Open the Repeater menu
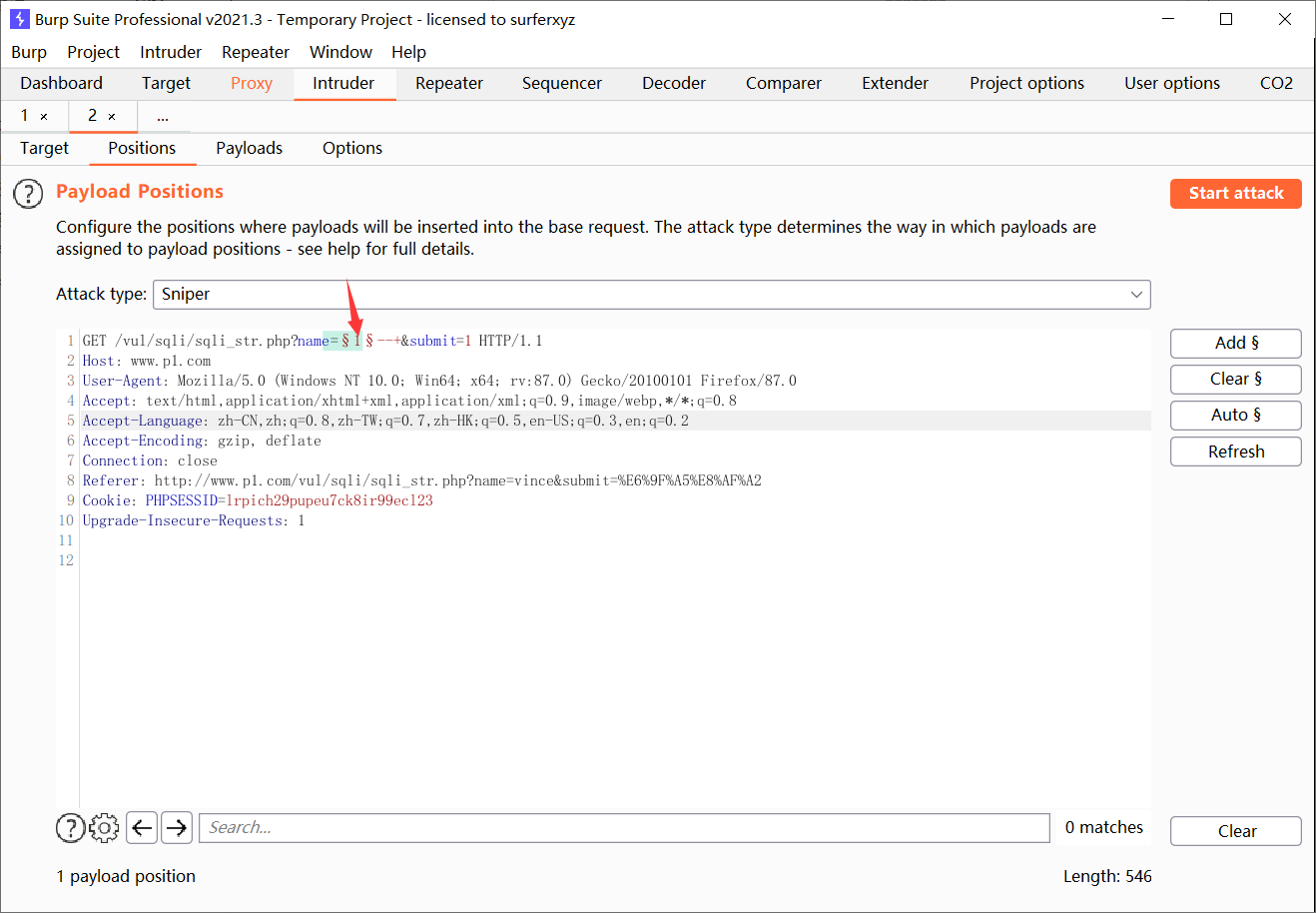 pos(256,52)
